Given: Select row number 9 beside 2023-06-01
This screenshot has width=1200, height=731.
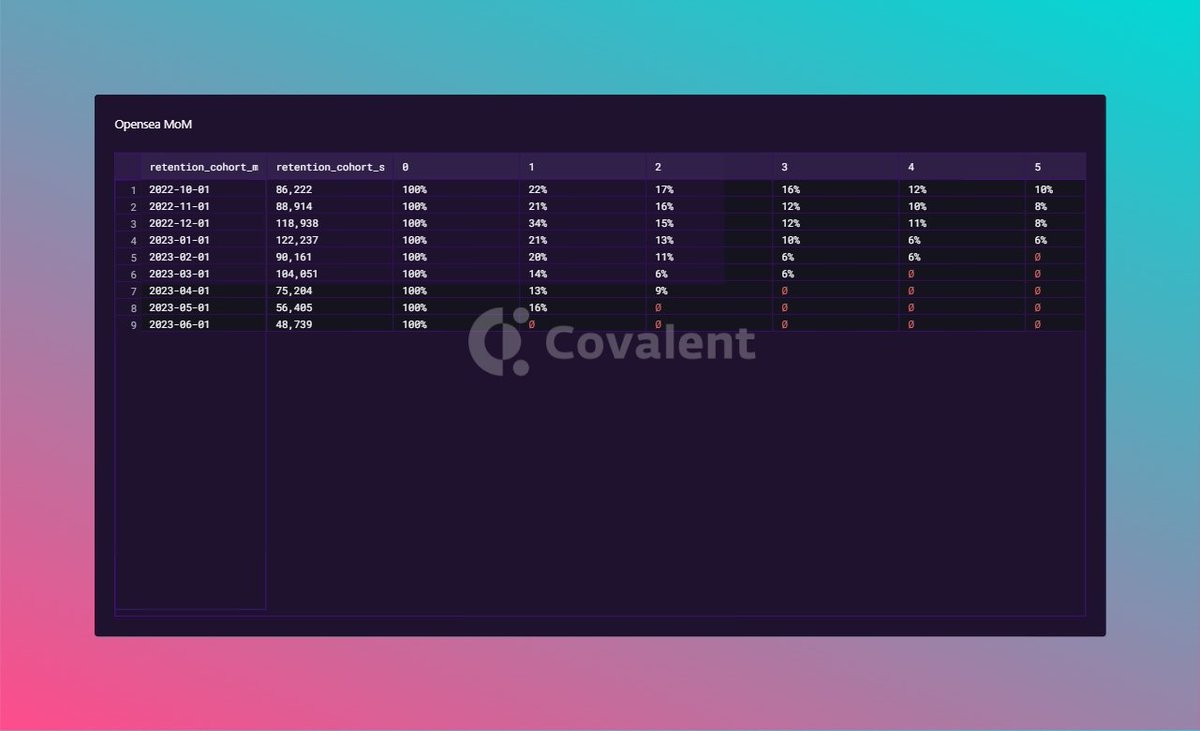Looking at the screenshot, I should [x=133, y=325].
